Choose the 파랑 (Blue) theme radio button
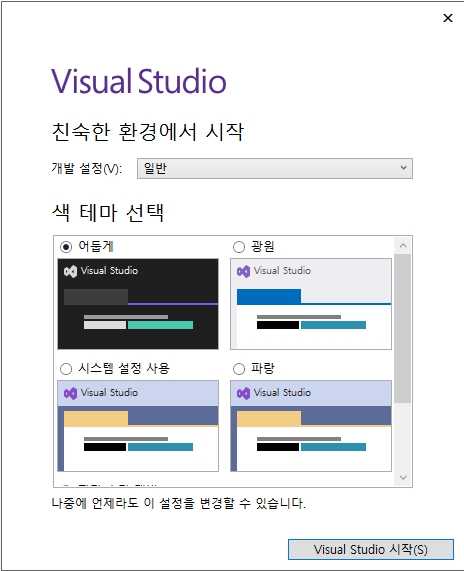 pos(239,369)
